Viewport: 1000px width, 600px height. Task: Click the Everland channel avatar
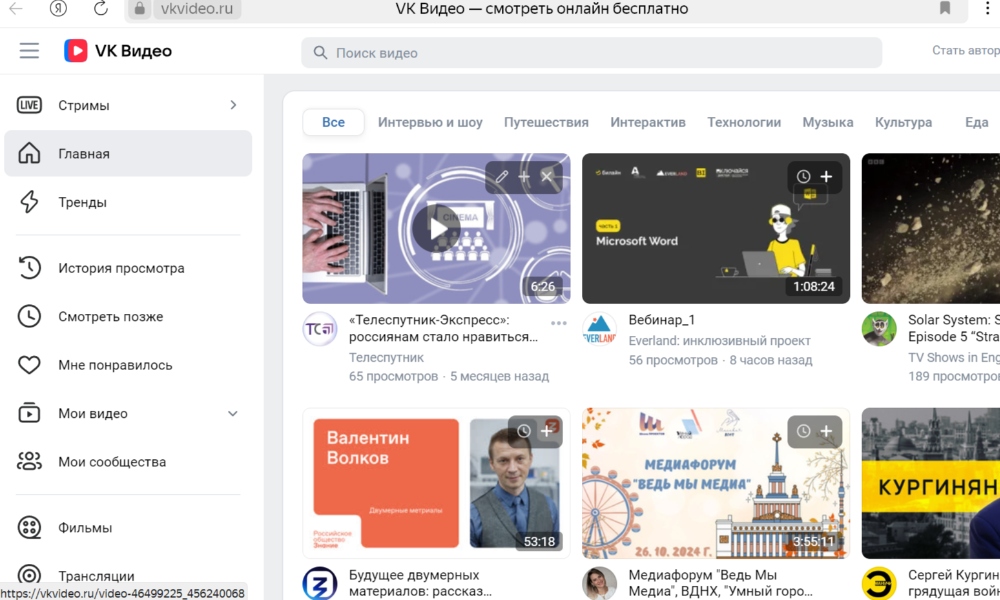point(599,329)
